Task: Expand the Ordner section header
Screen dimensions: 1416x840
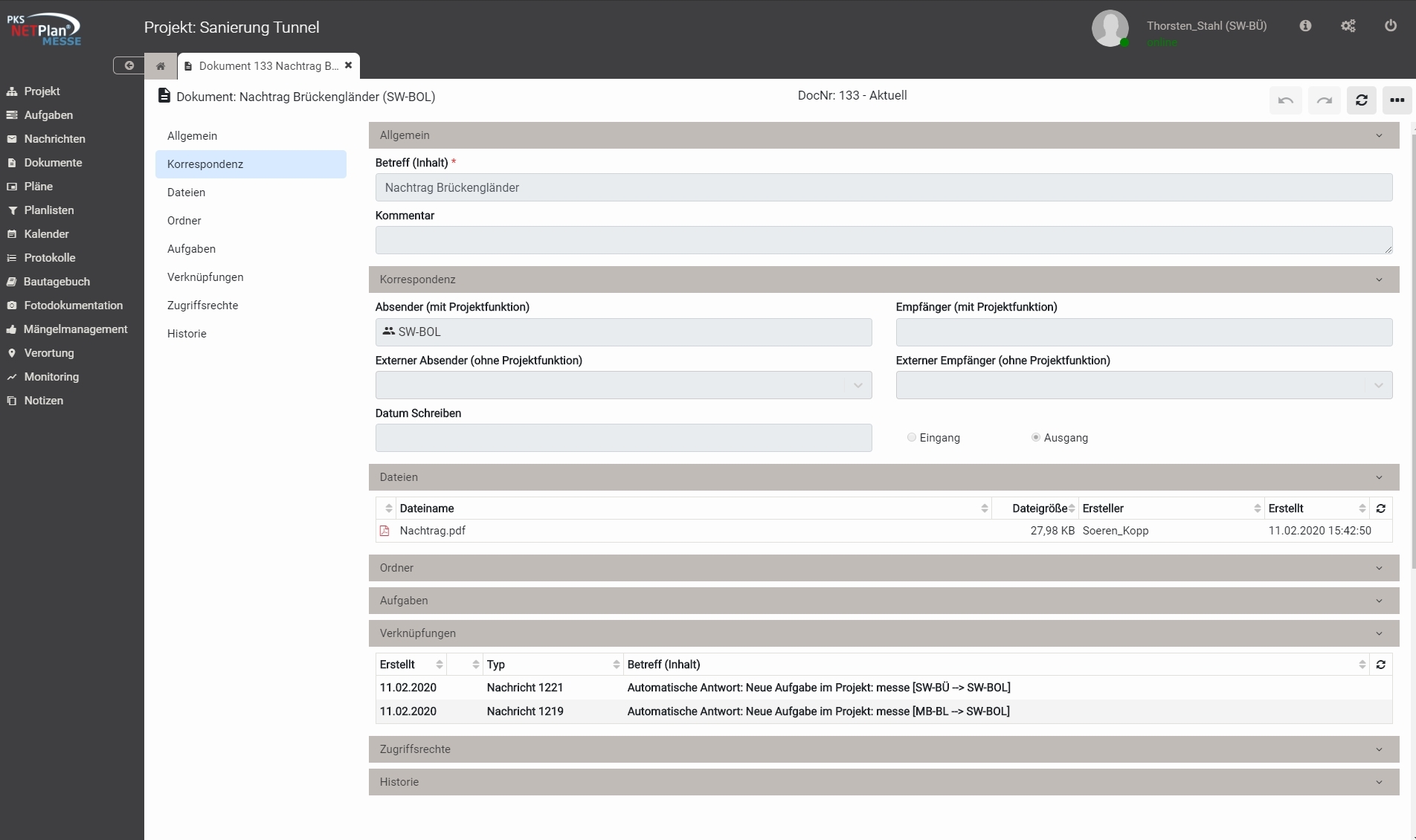Action: [884, 568]
